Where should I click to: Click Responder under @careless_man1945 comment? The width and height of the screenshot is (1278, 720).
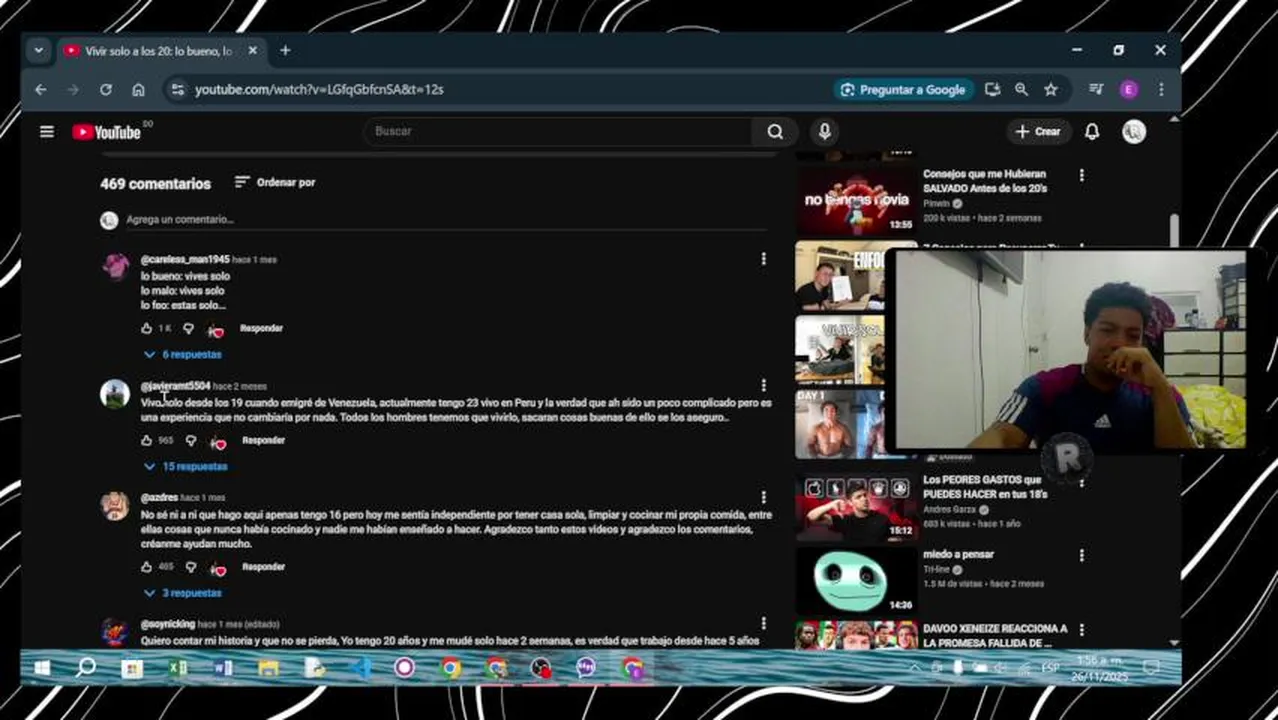pos(261,328)
